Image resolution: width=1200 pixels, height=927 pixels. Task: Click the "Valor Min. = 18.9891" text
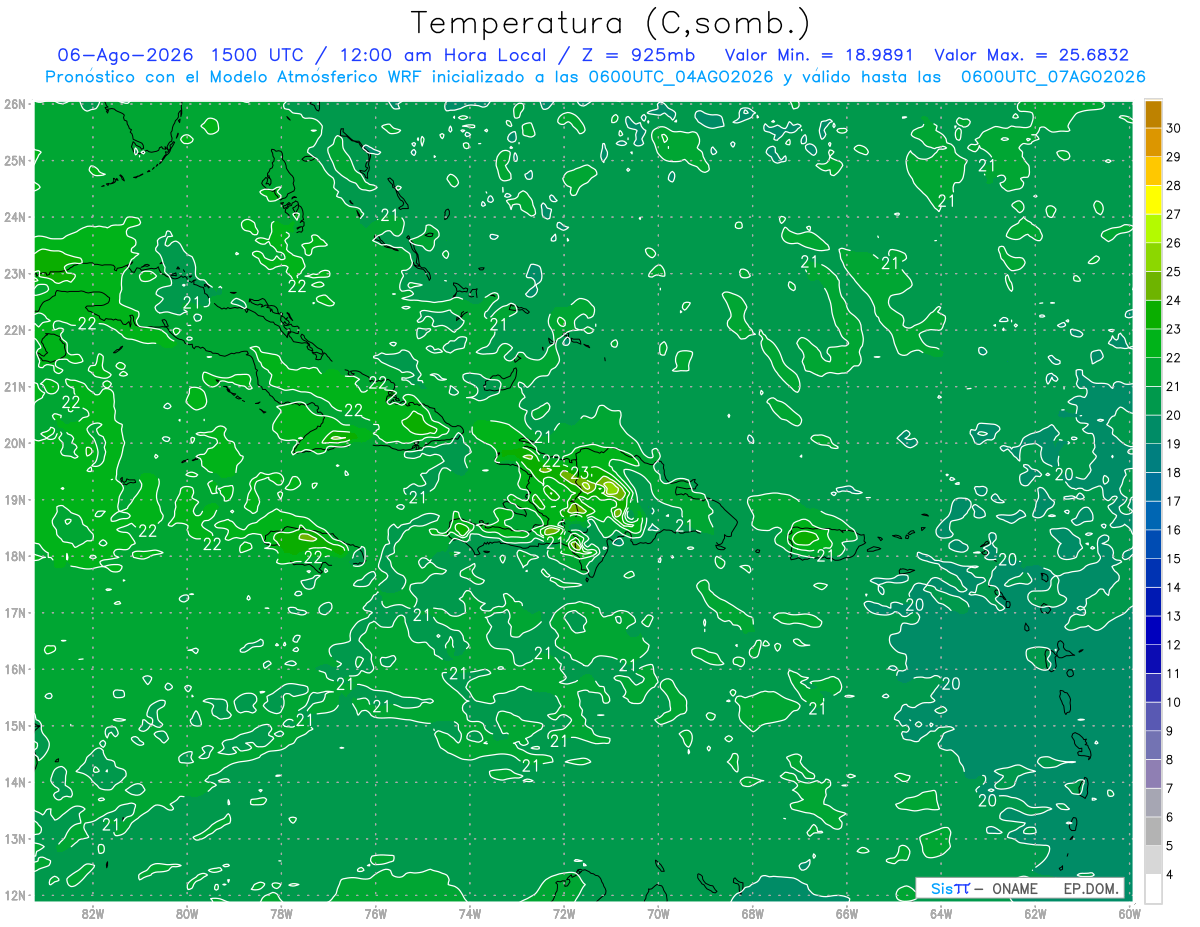[x=818, y=55]
